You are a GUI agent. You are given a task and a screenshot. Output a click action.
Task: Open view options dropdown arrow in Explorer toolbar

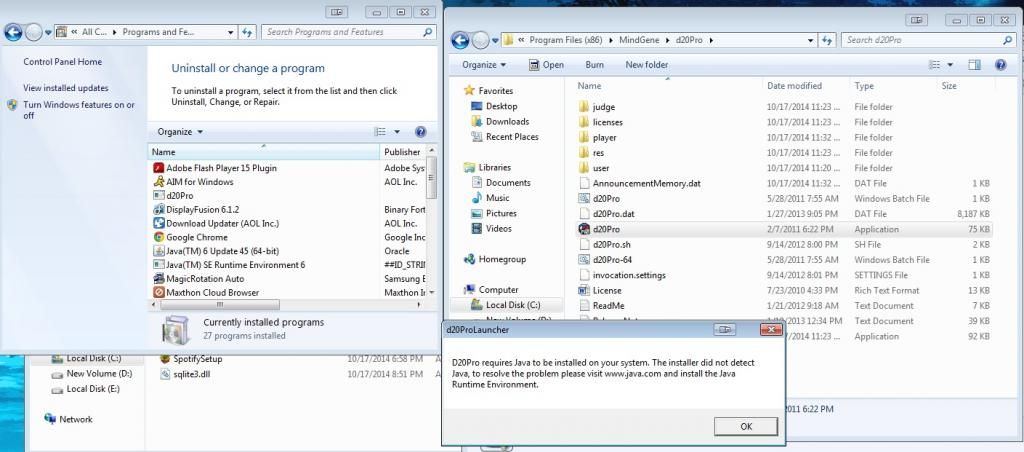(950, 65)
